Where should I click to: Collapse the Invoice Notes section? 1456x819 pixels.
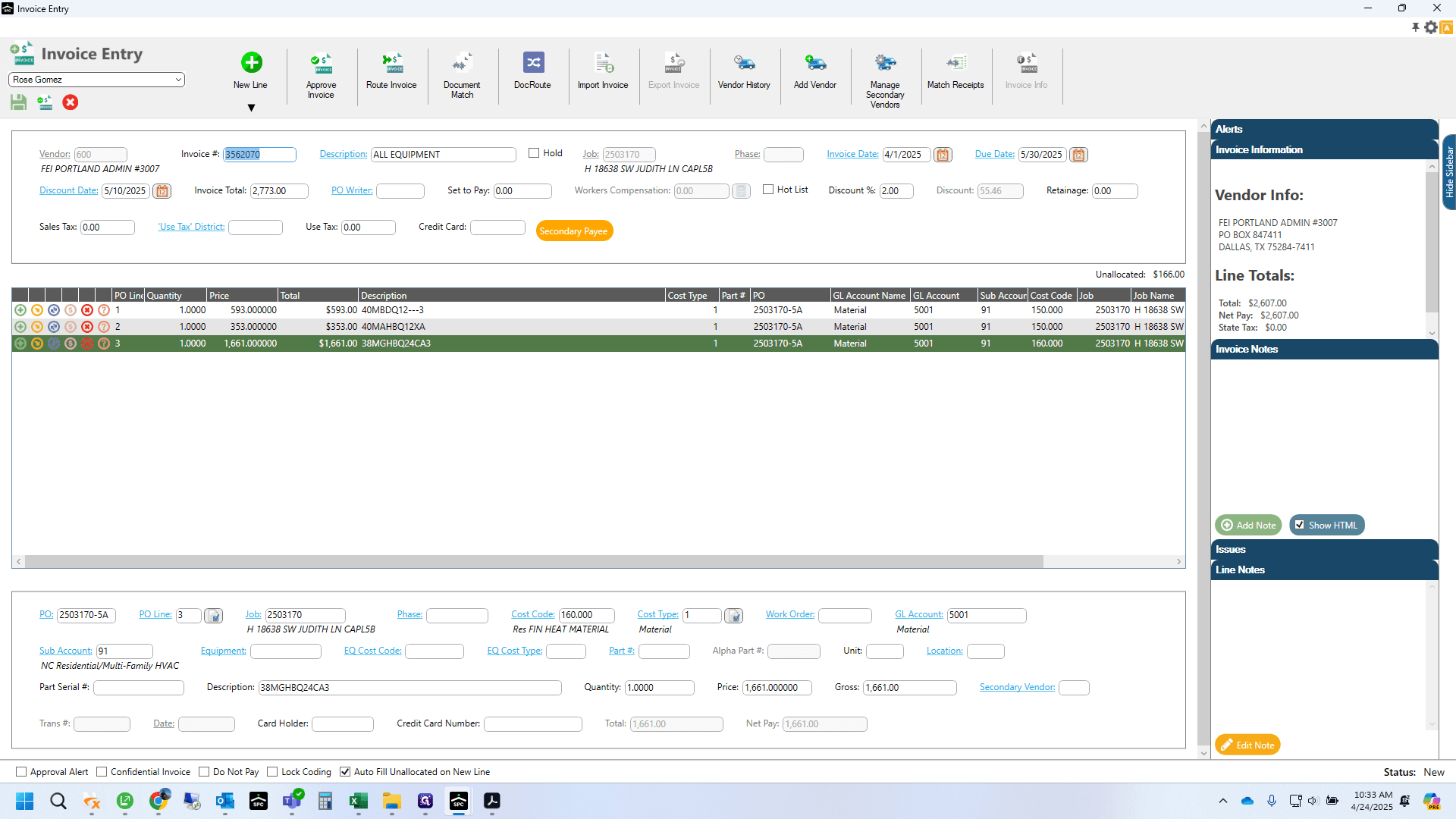(1324, 349)
